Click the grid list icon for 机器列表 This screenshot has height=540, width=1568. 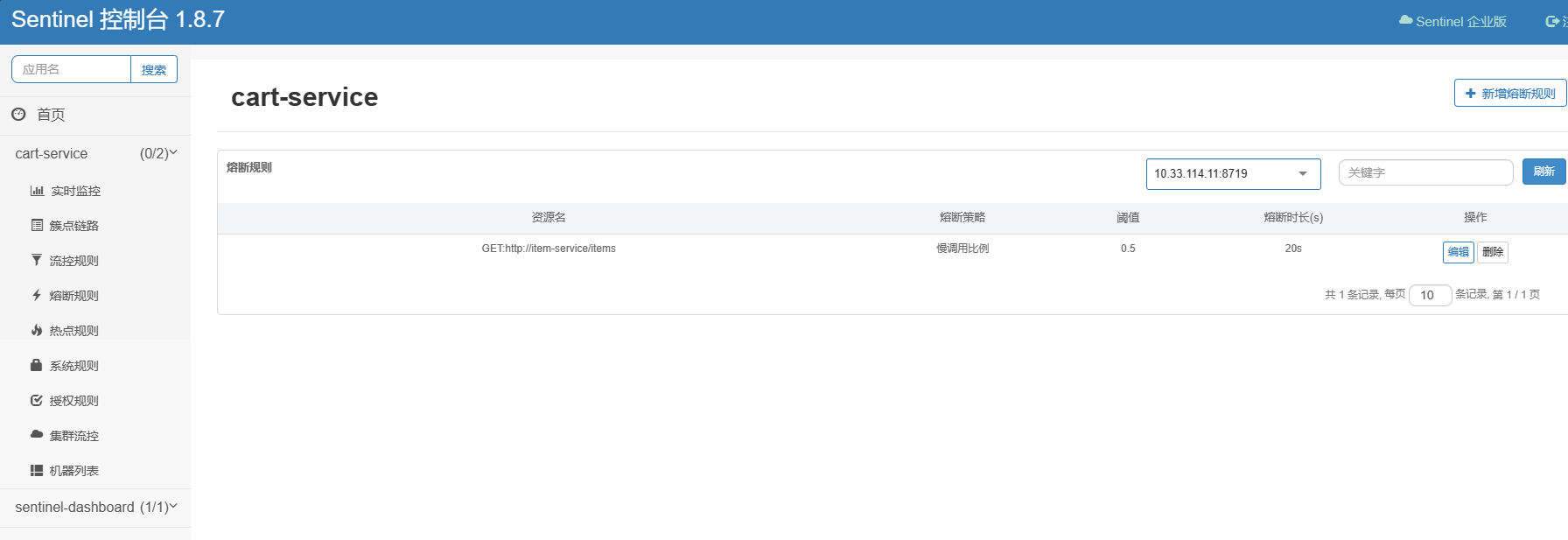coord(37,470)
